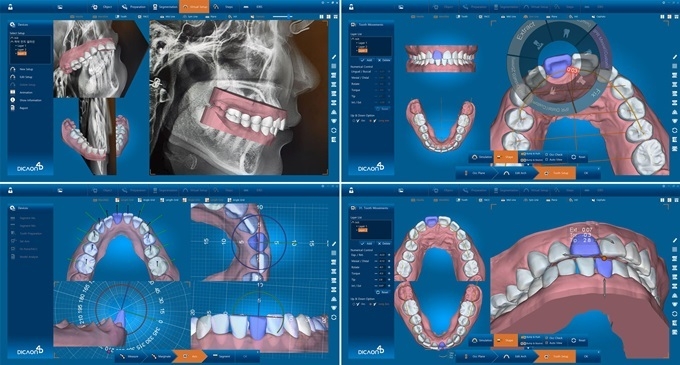Collapse the top setup tree node
Viewport: 680px width, 365px height.
[11, 38]
